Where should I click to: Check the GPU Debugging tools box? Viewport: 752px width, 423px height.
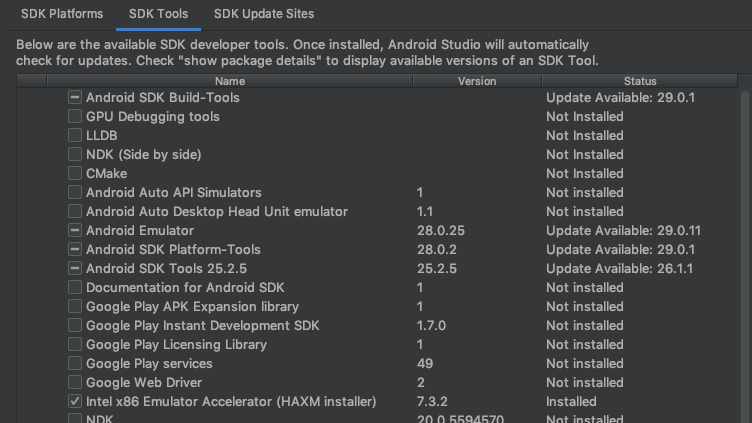75,117
